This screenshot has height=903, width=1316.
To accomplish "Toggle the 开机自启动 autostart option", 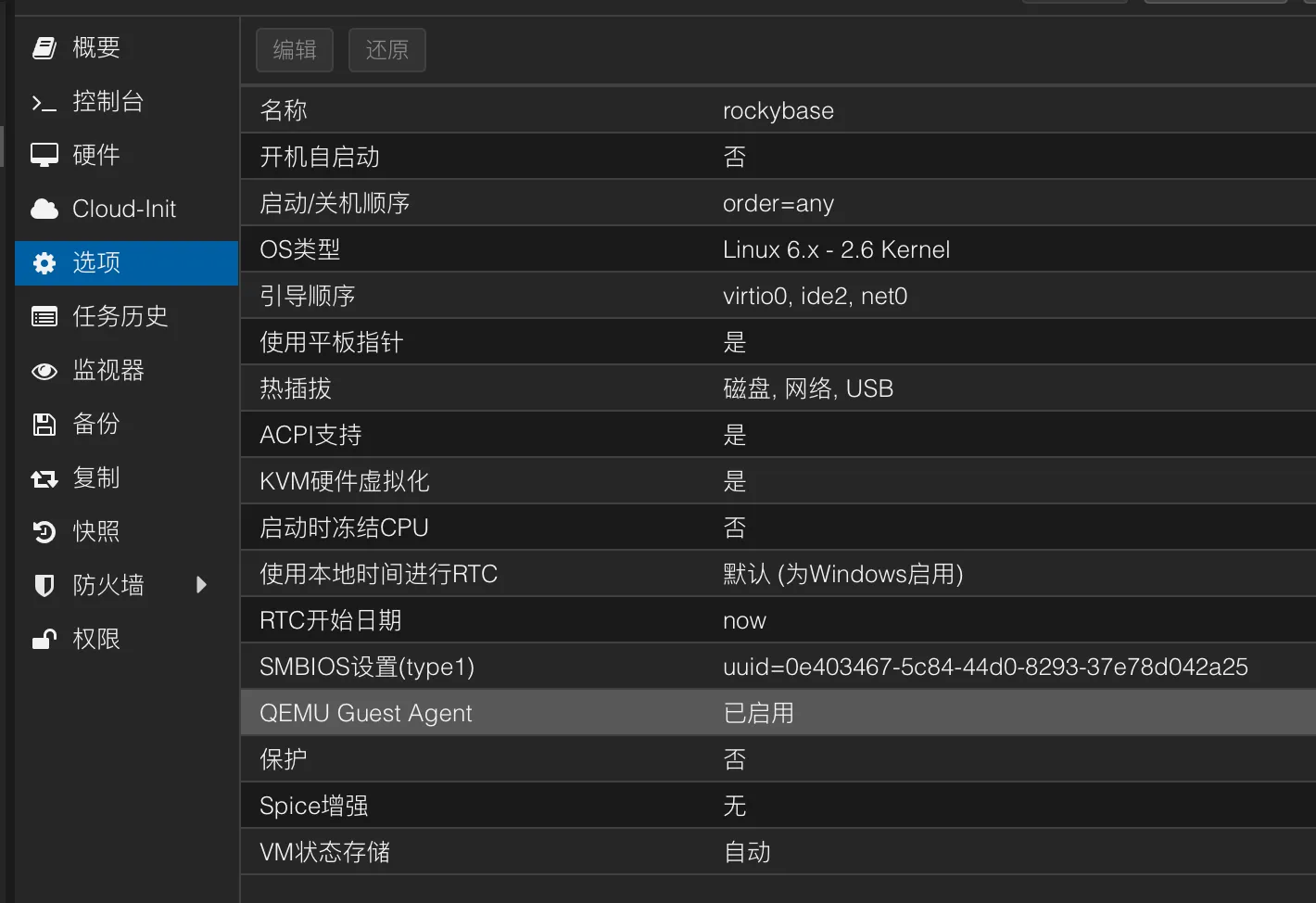I will click(649, 156).
